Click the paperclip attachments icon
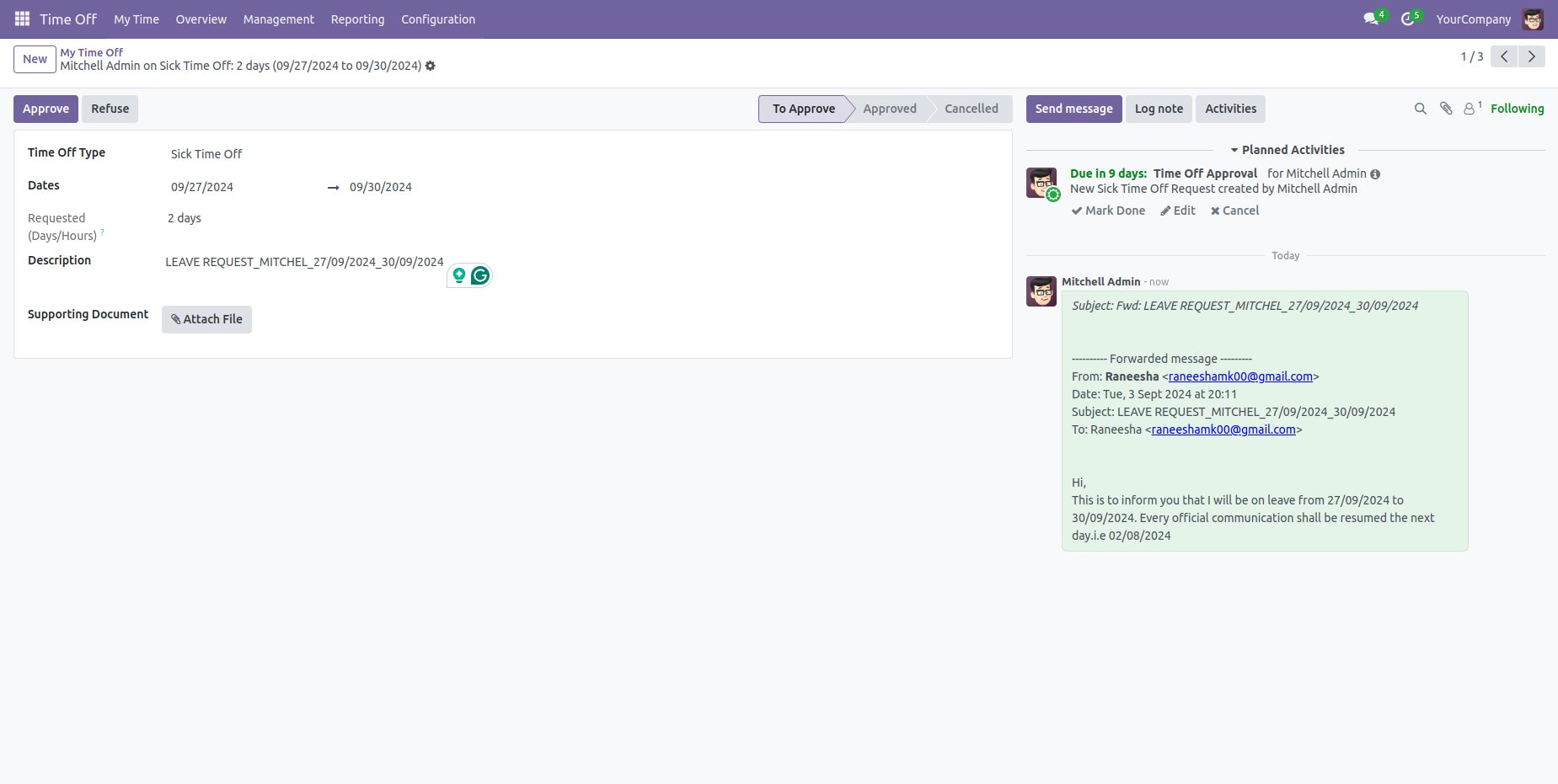Screen dimensions: 1558x784 point(1446,109)
